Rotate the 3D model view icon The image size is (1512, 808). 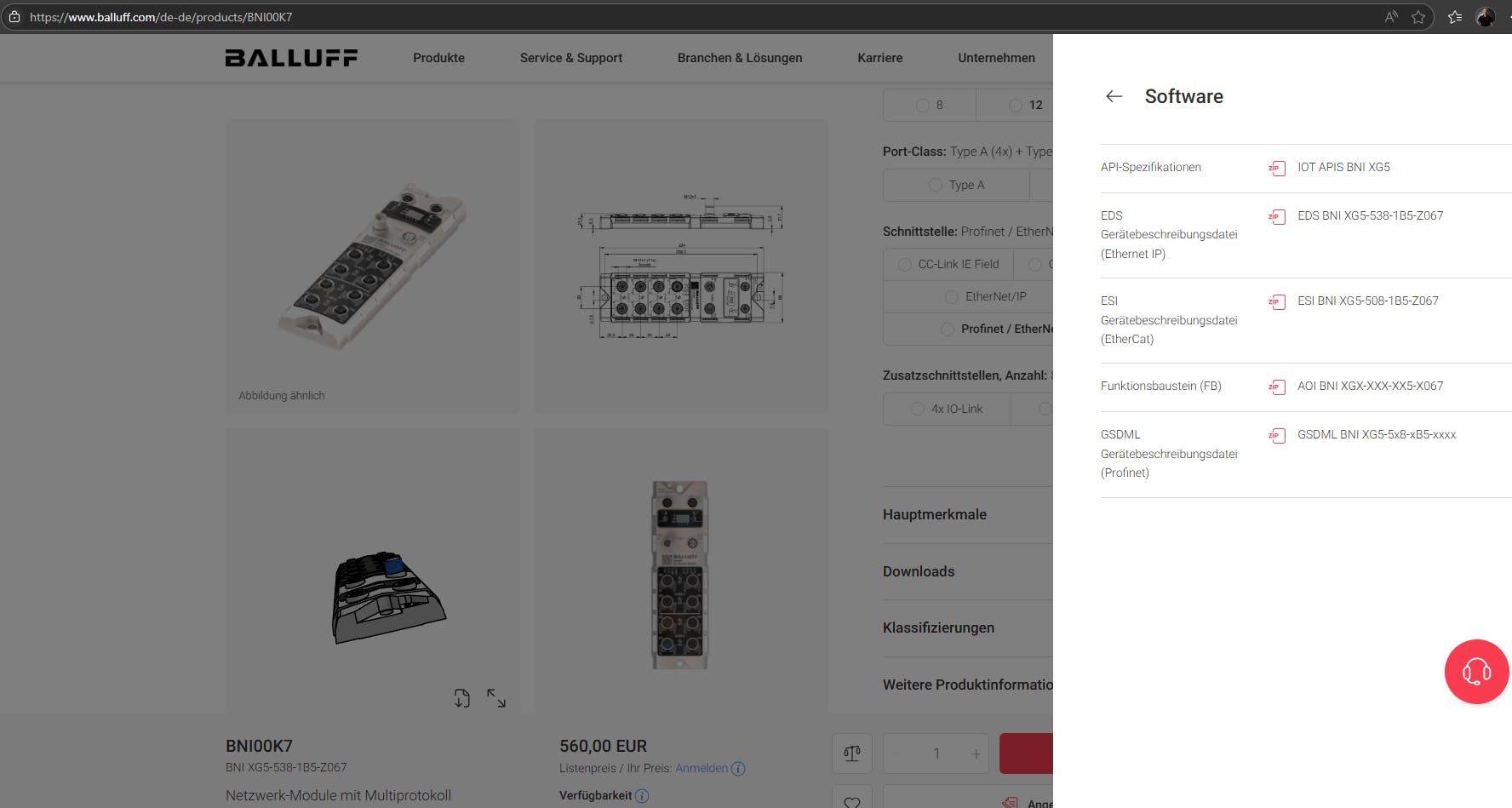[x=461, y=698]
